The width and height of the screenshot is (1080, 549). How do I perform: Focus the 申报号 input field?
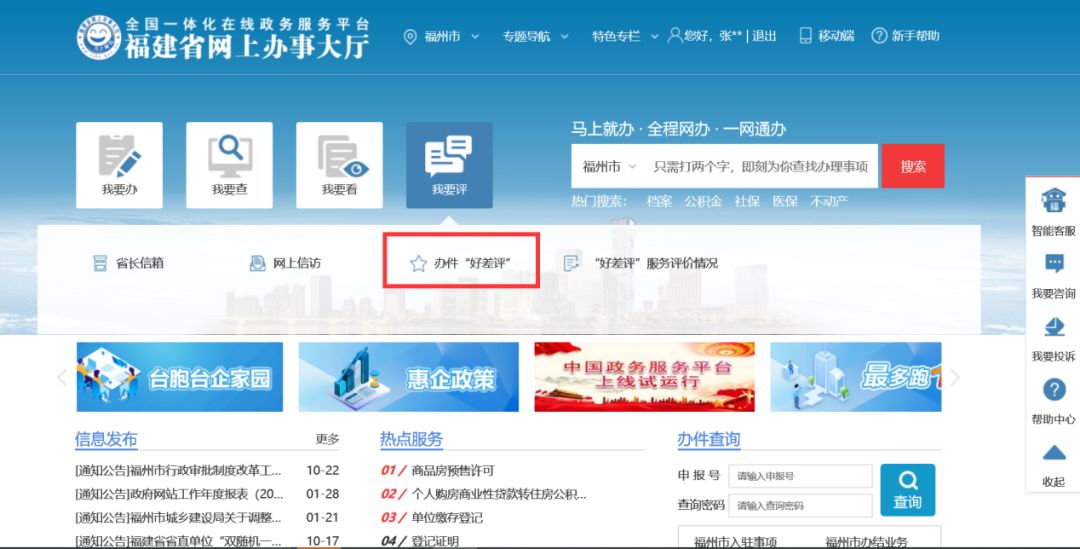click(800, 476)
